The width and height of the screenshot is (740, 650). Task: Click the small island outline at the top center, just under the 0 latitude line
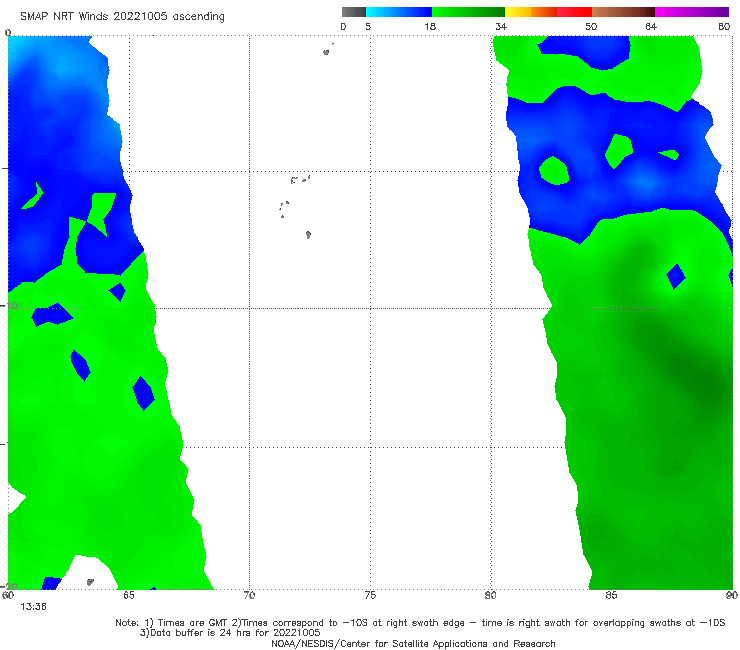(326, 52)
